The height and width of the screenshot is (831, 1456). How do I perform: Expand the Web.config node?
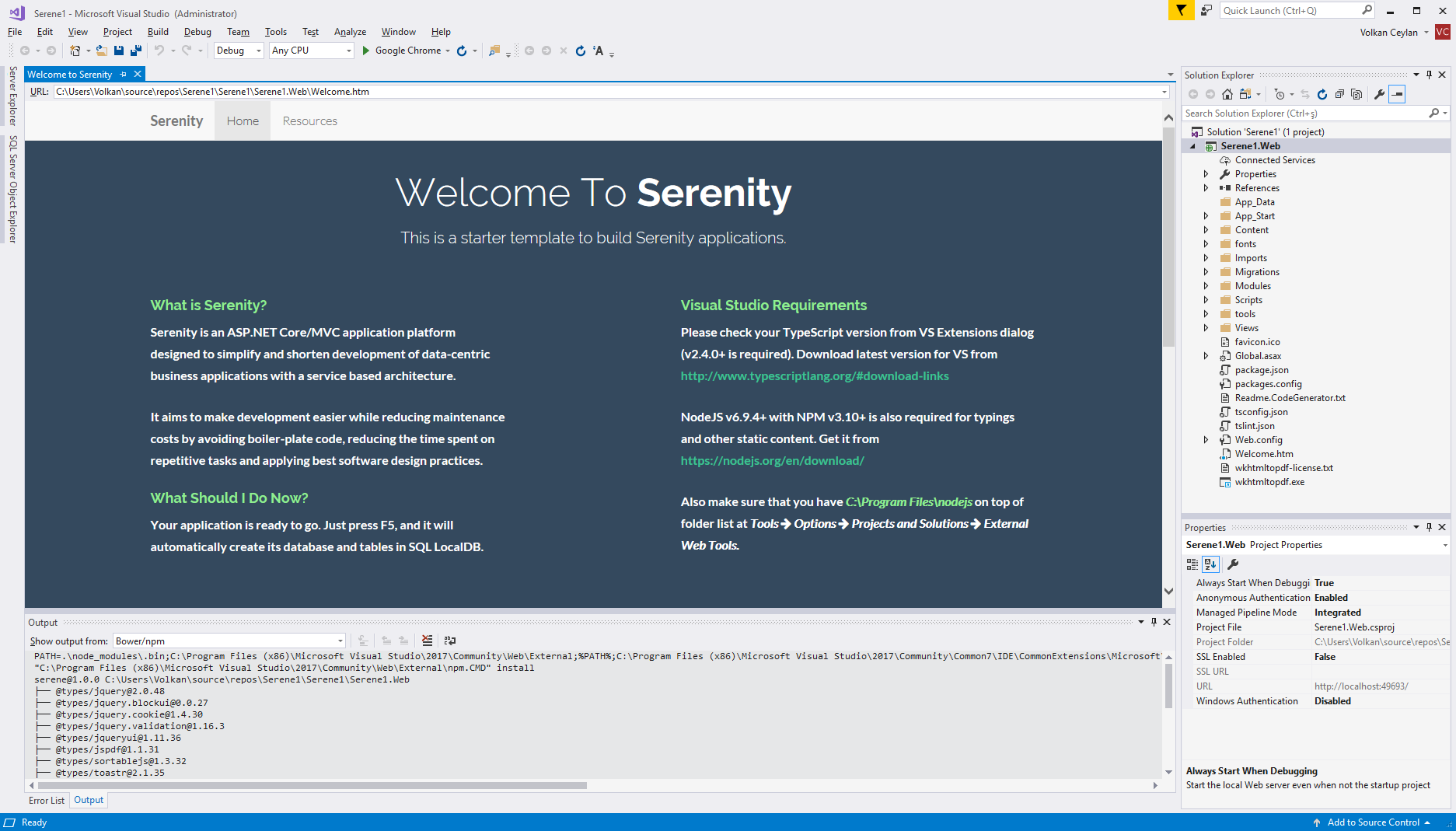[1206, 440]
